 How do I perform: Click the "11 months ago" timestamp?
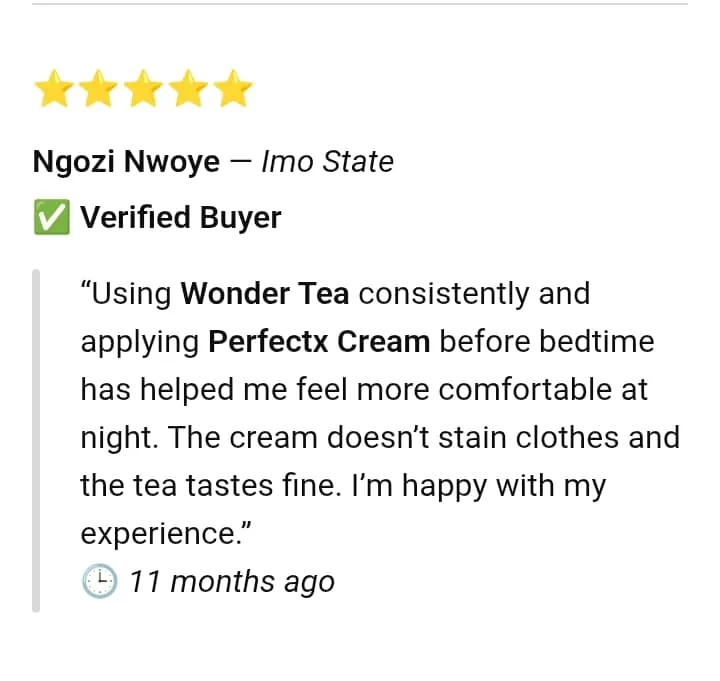click(x=232, y=581)
